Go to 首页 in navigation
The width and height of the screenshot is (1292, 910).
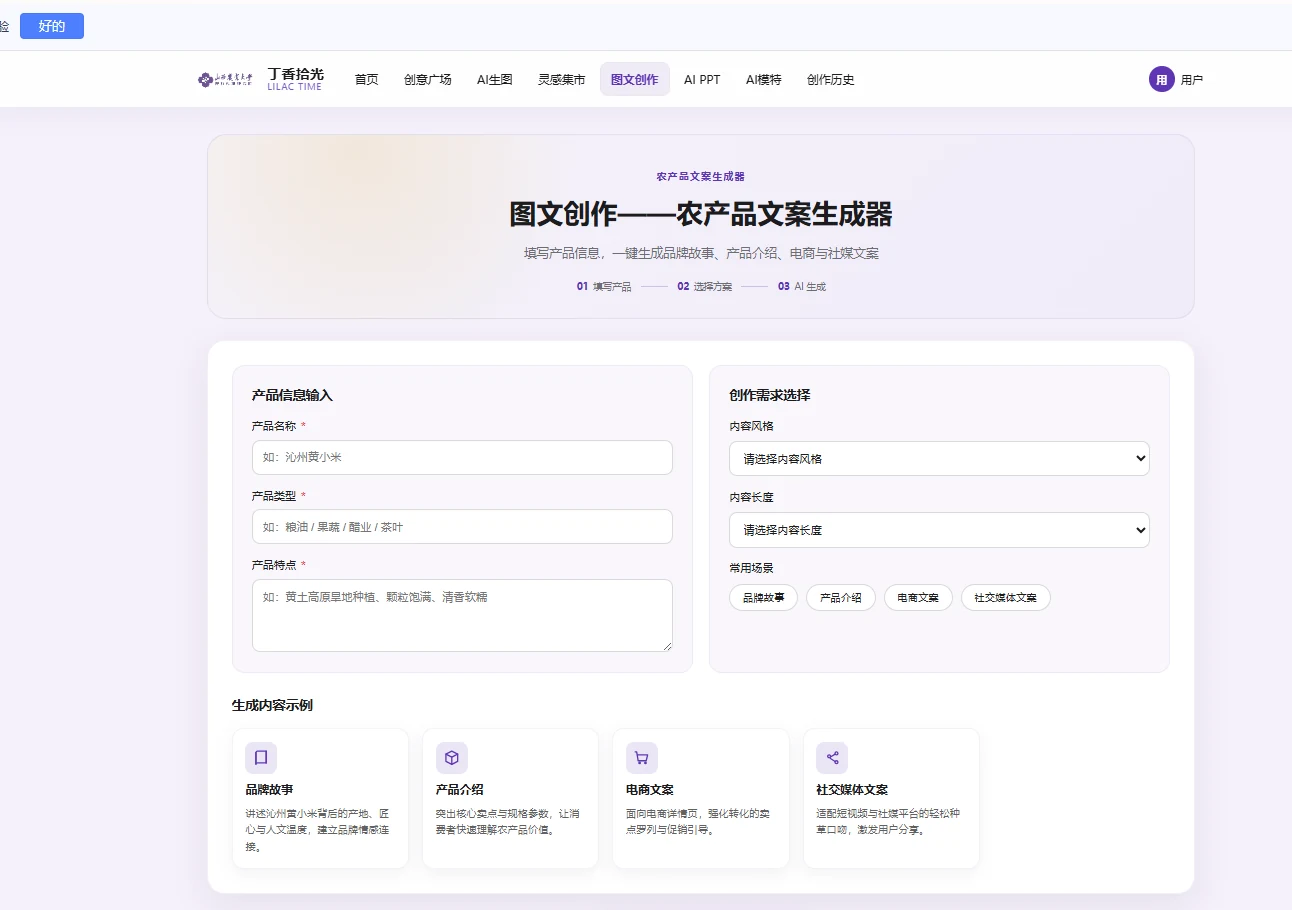367,80
